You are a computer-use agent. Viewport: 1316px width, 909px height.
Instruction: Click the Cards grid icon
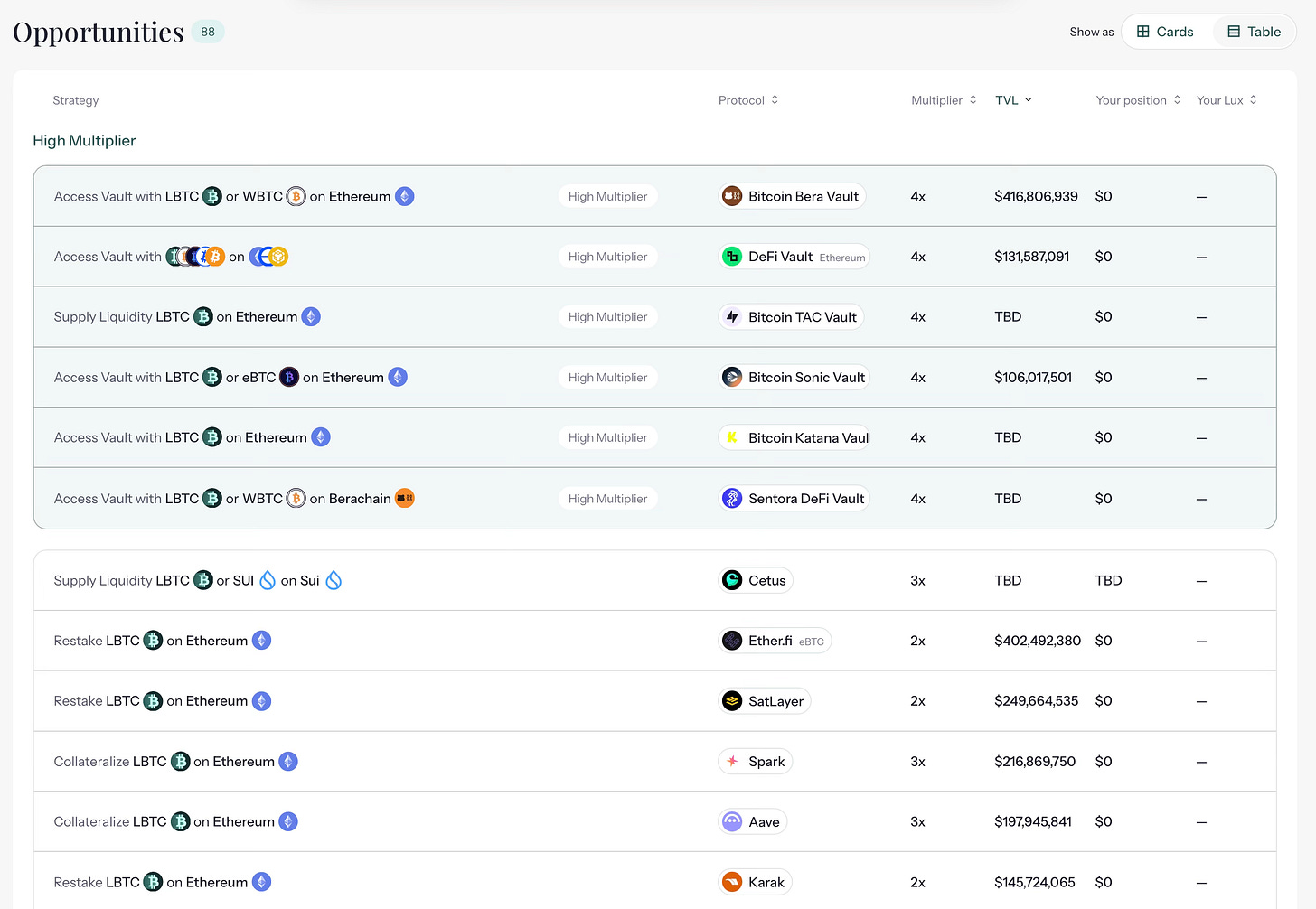[x=1143, y=32]
